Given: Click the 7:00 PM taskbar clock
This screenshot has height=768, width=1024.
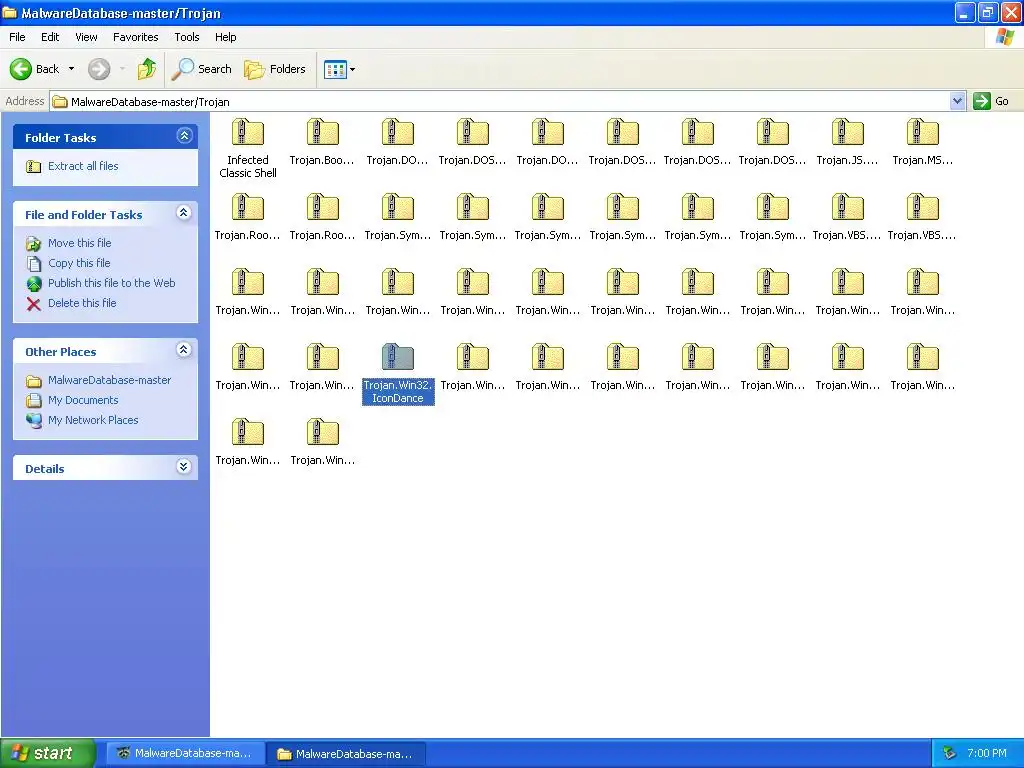Looking at the screenshot, I should click(987, 754).
